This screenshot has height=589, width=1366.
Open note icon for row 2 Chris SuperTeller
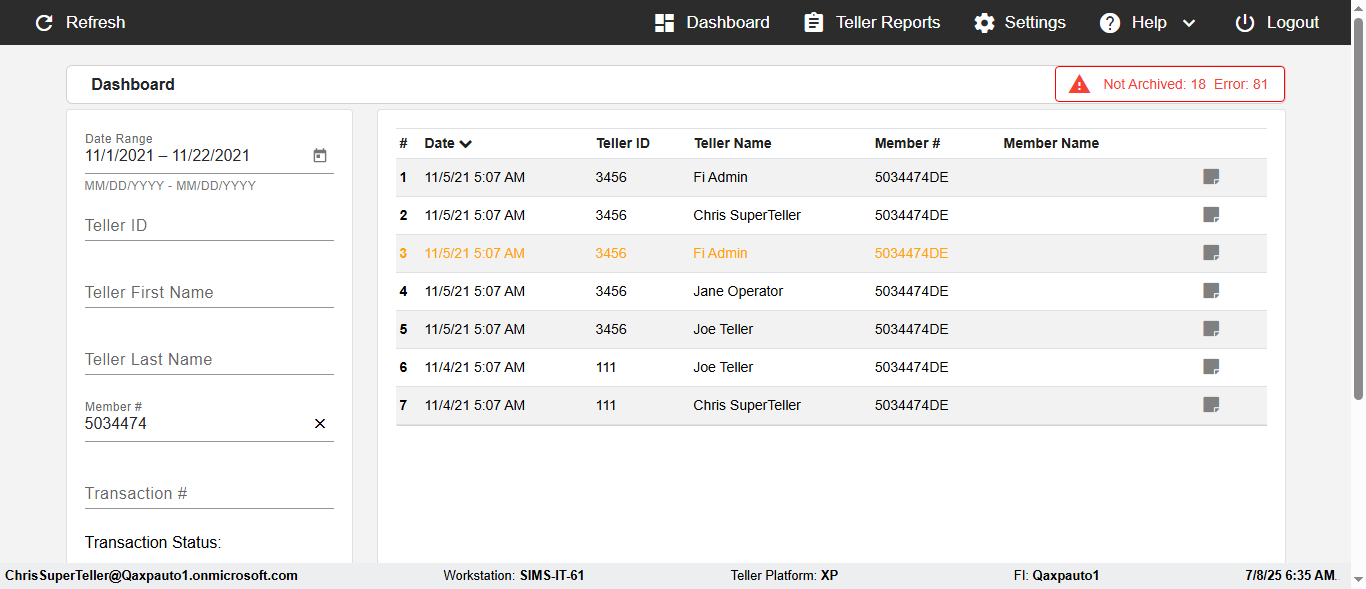click(x=1211, y=215)
